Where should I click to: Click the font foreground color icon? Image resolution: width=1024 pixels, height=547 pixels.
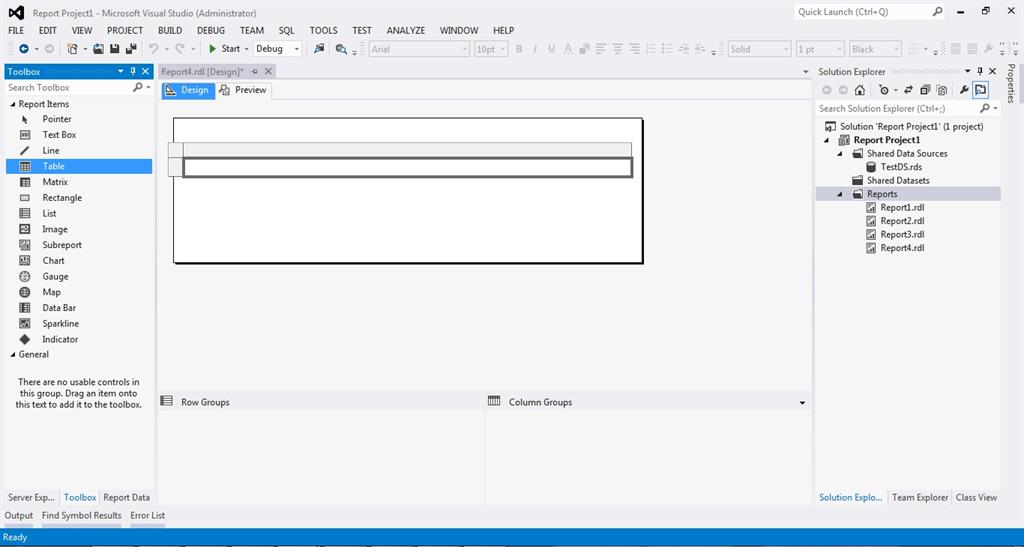tap(568, 49)
